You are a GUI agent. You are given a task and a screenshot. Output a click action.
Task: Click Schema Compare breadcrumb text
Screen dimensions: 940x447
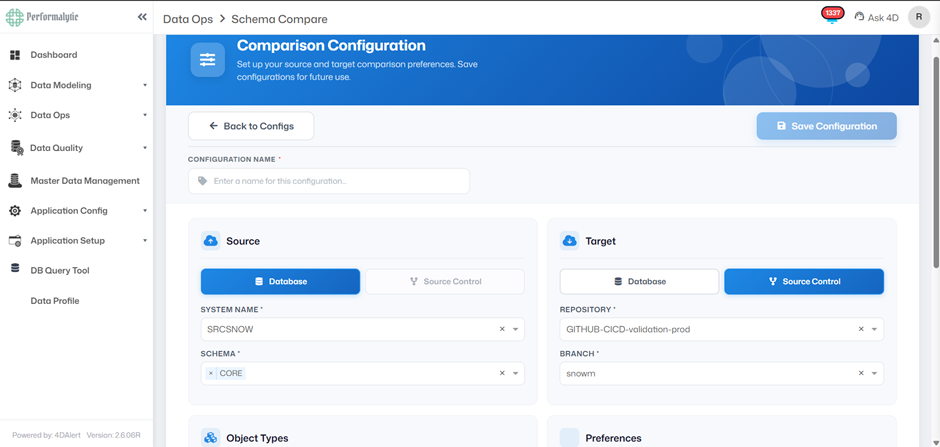[x=279, y=19]
